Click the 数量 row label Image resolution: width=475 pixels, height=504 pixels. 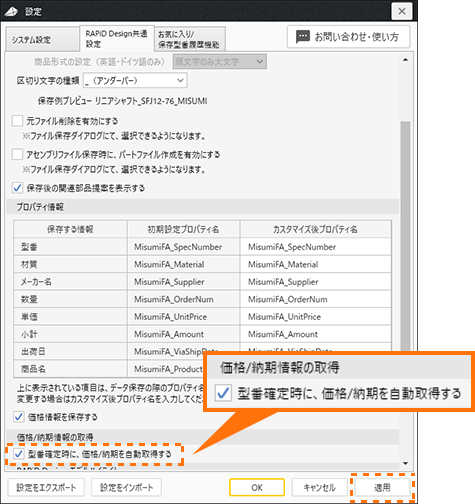(29, 299)
